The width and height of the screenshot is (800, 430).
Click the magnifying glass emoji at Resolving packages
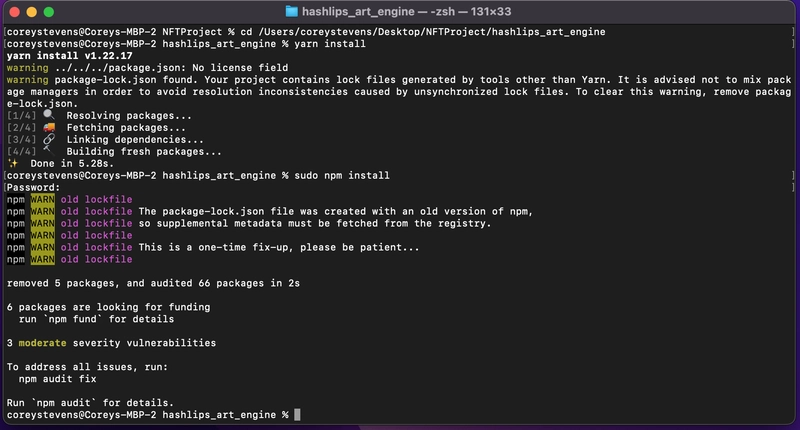point(49,115)
